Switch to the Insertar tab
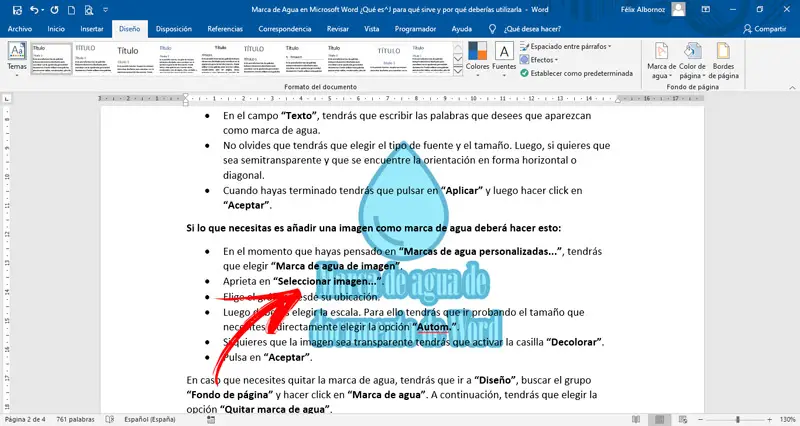Screen dimensions: 800x426 [x=92, y=29]
